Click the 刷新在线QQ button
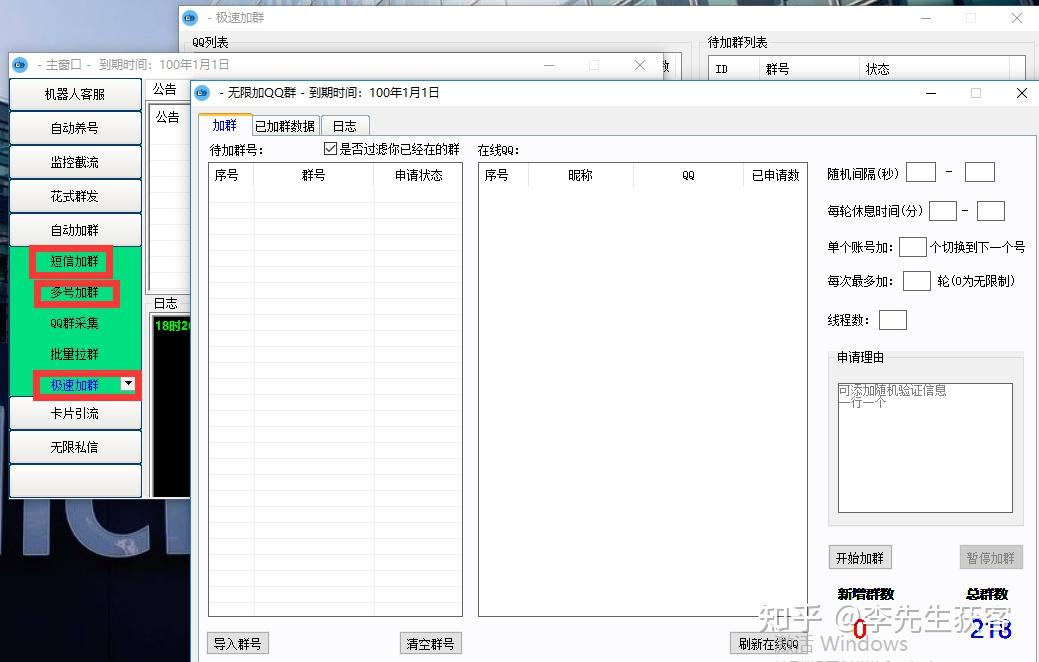Screen dimensions: 1039x662 (769, 643)
